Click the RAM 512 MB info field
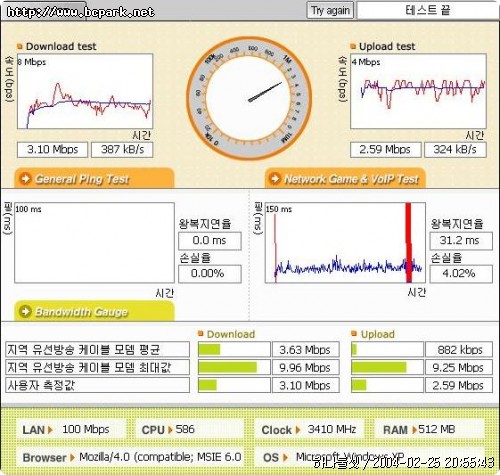This screenshot has width=500, height=475. (429, 429)
